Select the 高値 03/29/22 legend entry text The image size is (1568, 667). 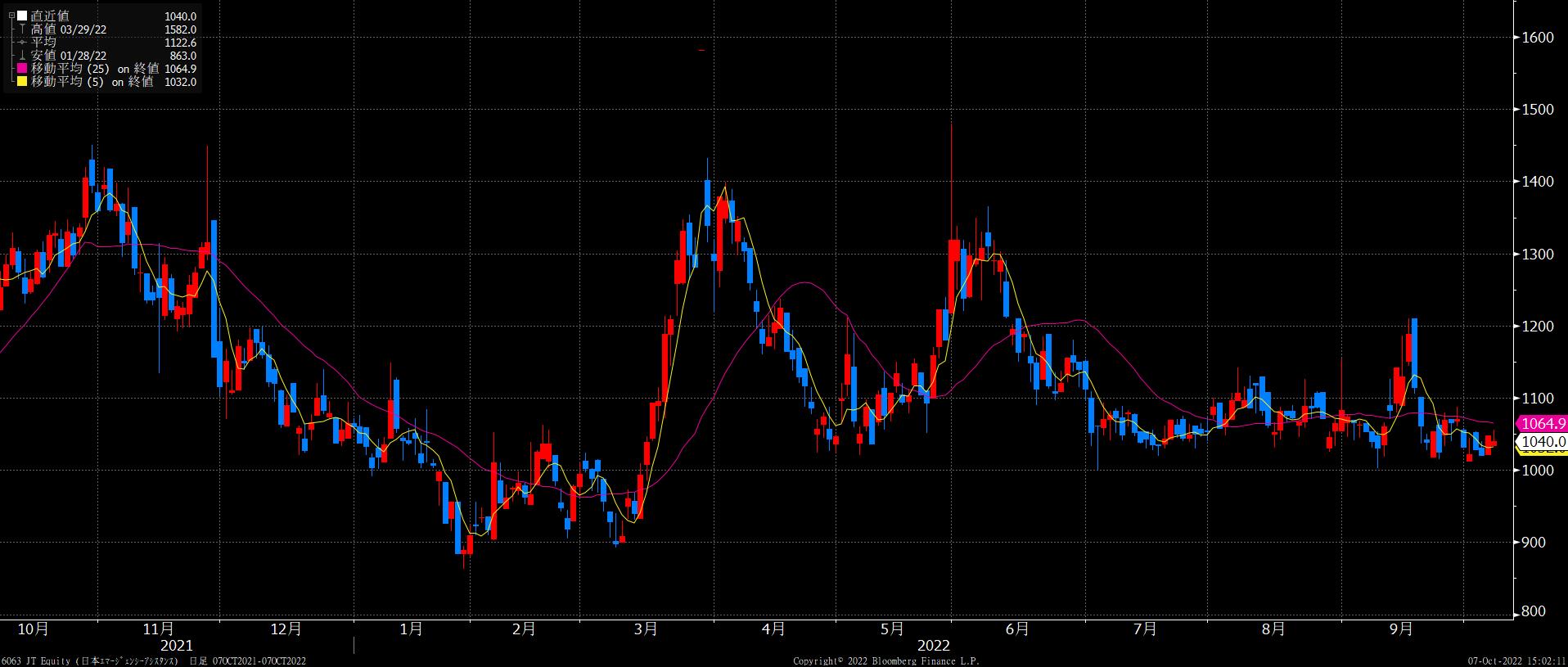pyautogui.click(x=69, y=29)
